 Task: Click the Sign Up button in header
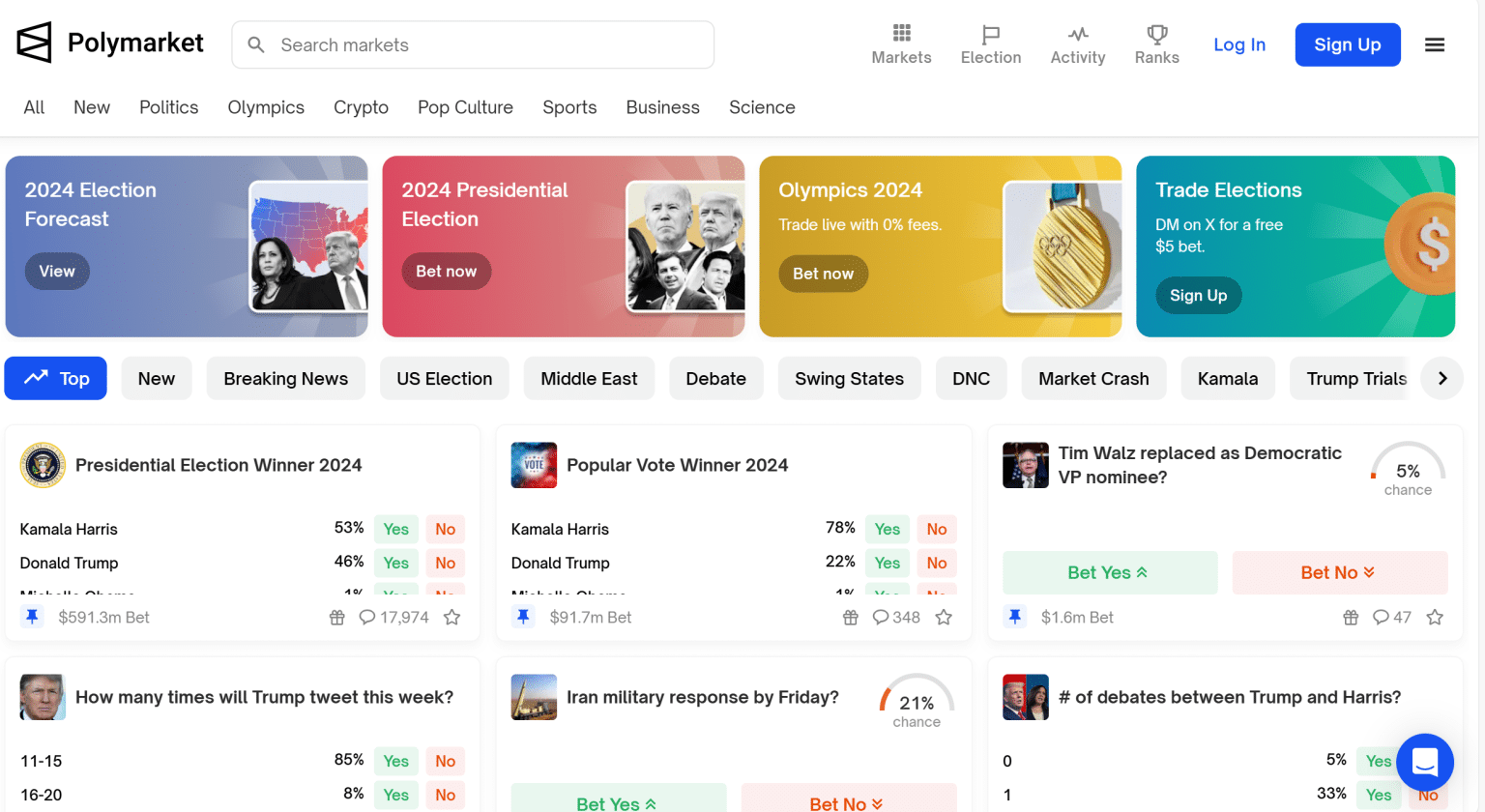1347,44
